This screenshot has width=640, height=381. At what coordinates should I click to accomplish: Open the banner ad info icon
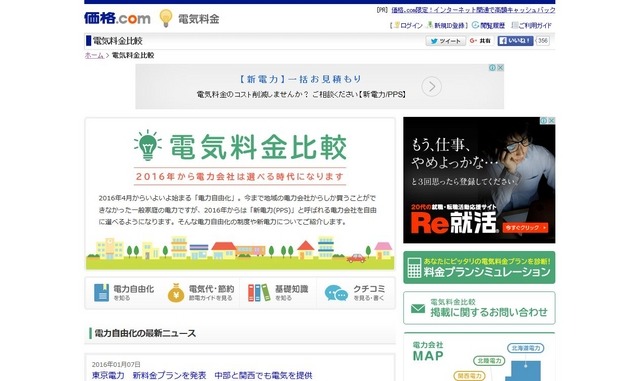[x=492, y=68]
